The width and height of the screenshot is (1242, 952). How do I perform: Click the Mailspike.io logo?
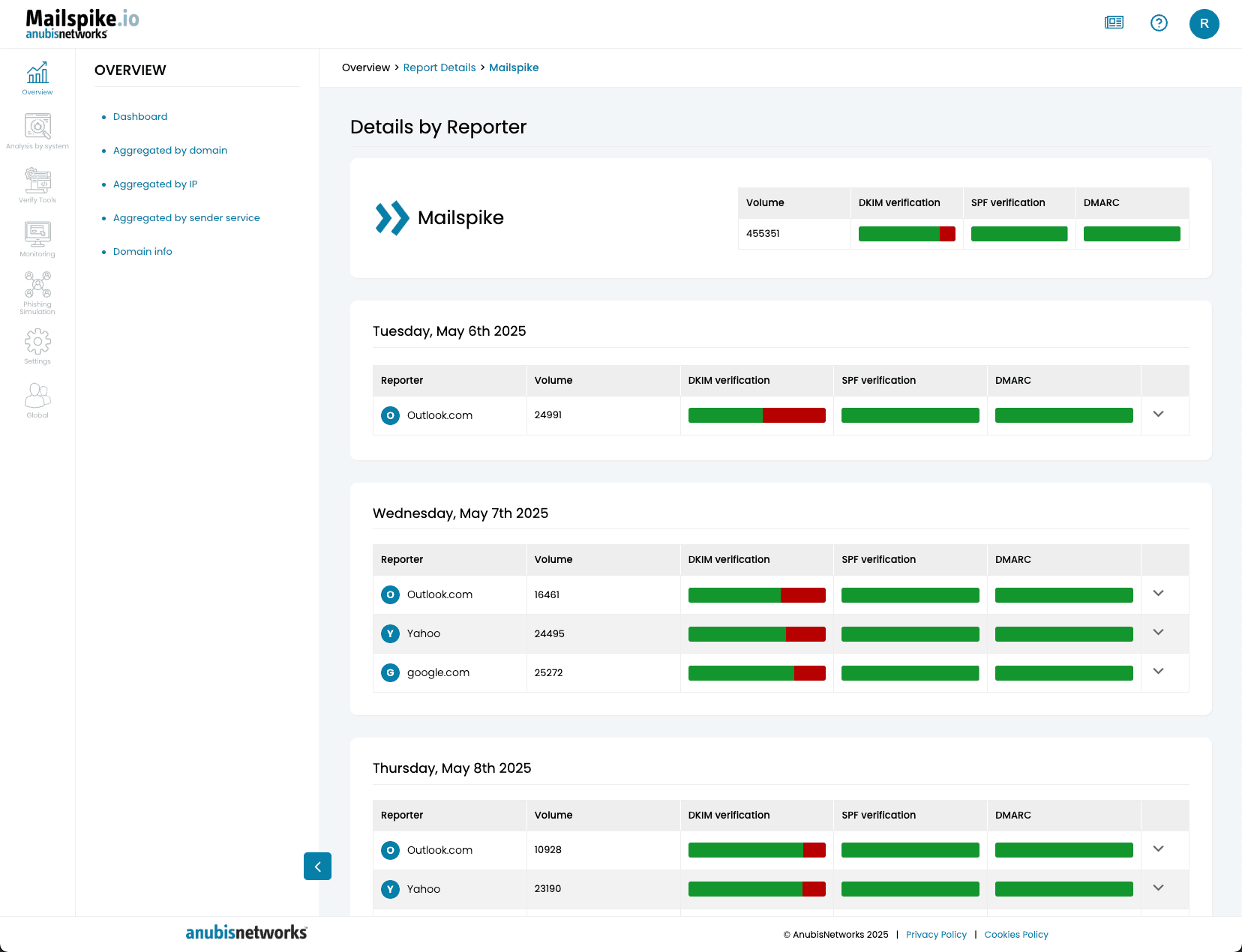pyautogui.click(x=82, y=24)
